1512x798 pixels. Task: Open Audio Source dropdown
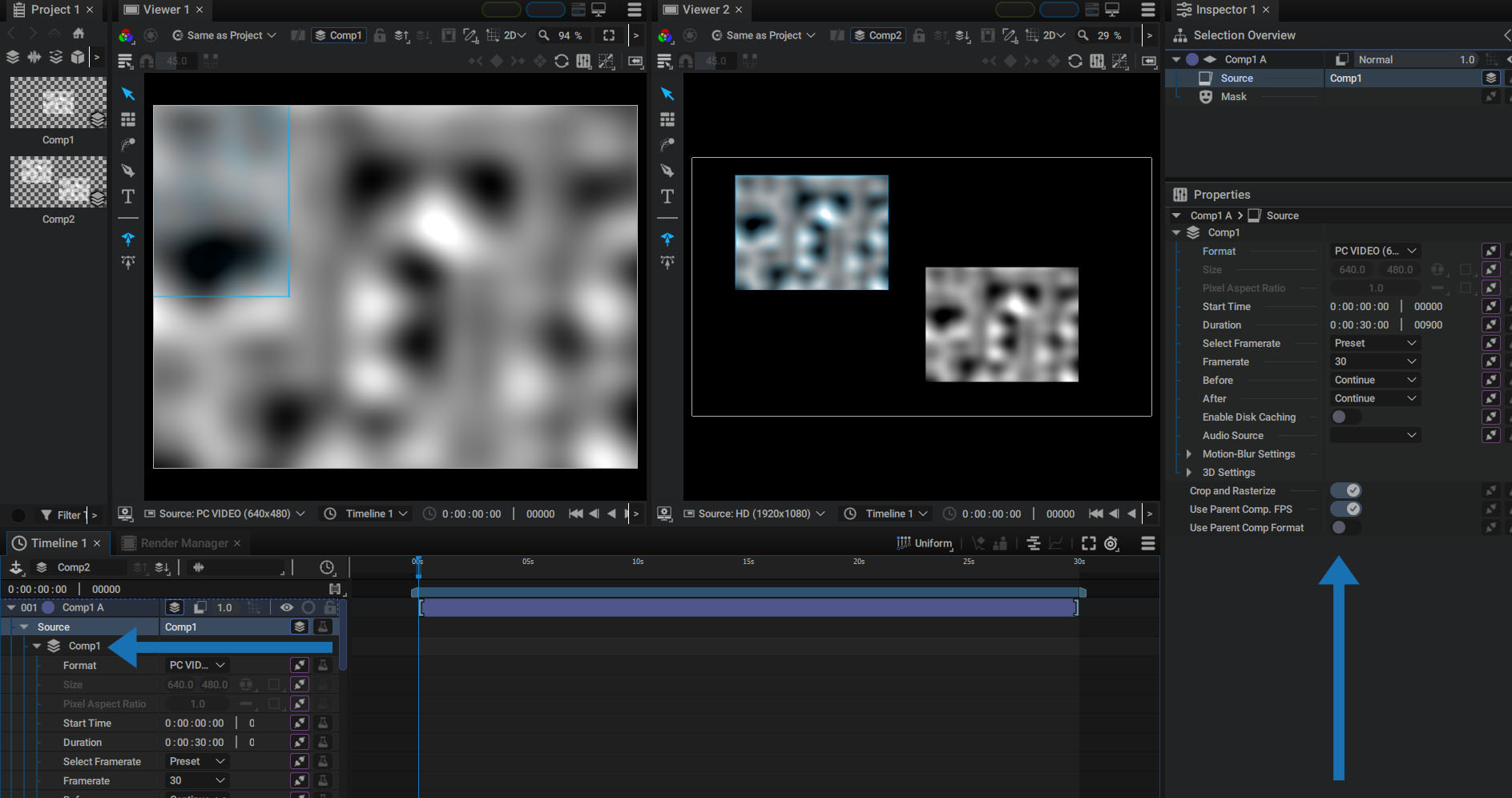coord(1375,435)
